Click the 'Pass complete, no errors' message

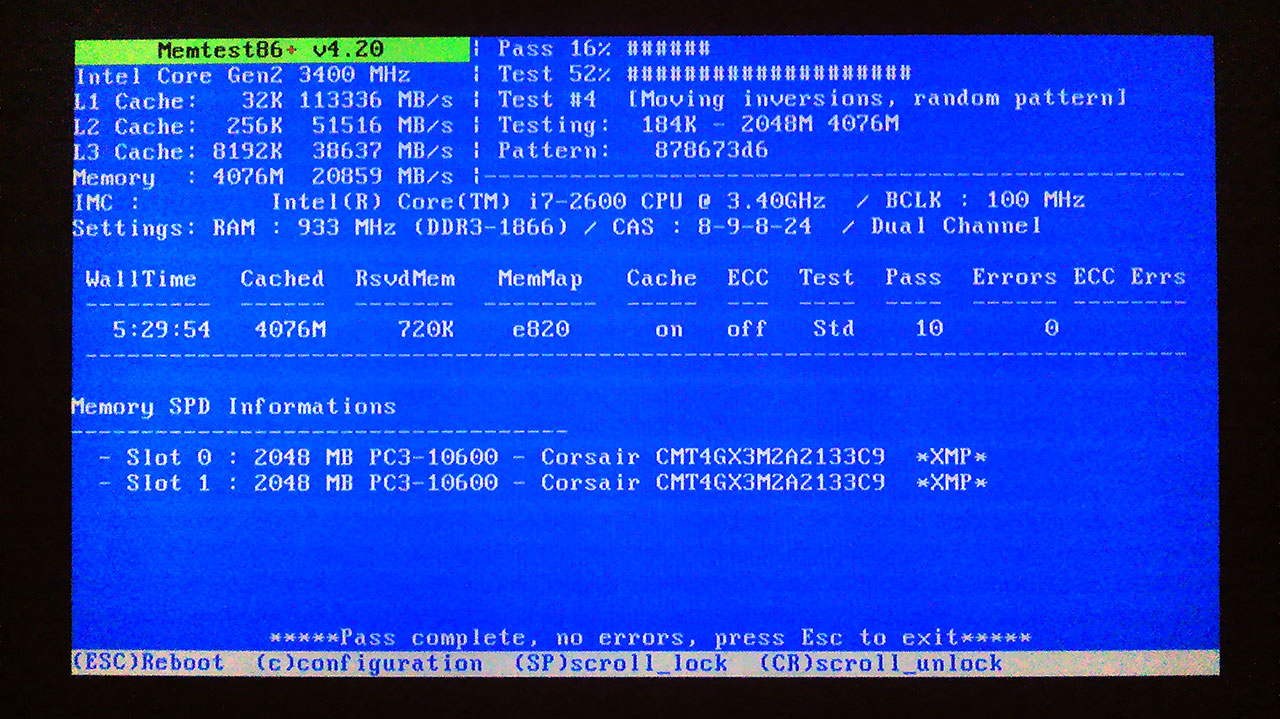coord(651,638)
